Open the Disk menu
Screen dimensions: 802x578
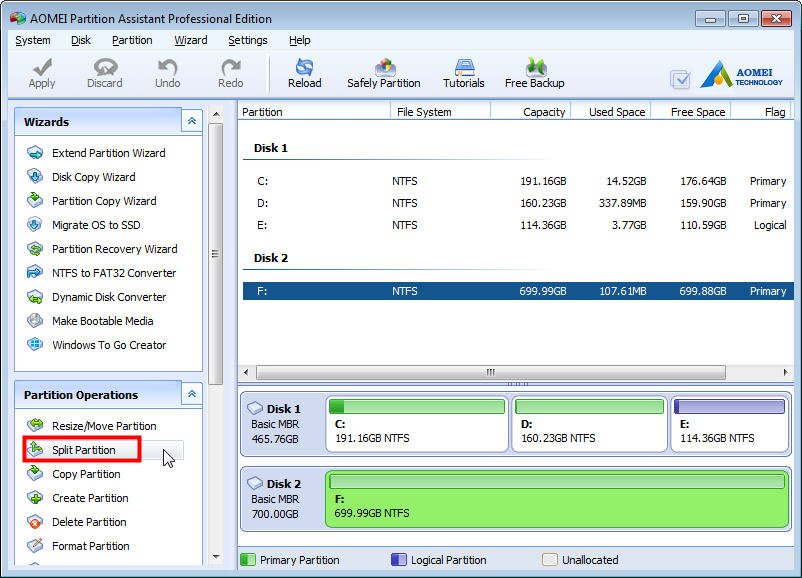(x=81, y=40)
